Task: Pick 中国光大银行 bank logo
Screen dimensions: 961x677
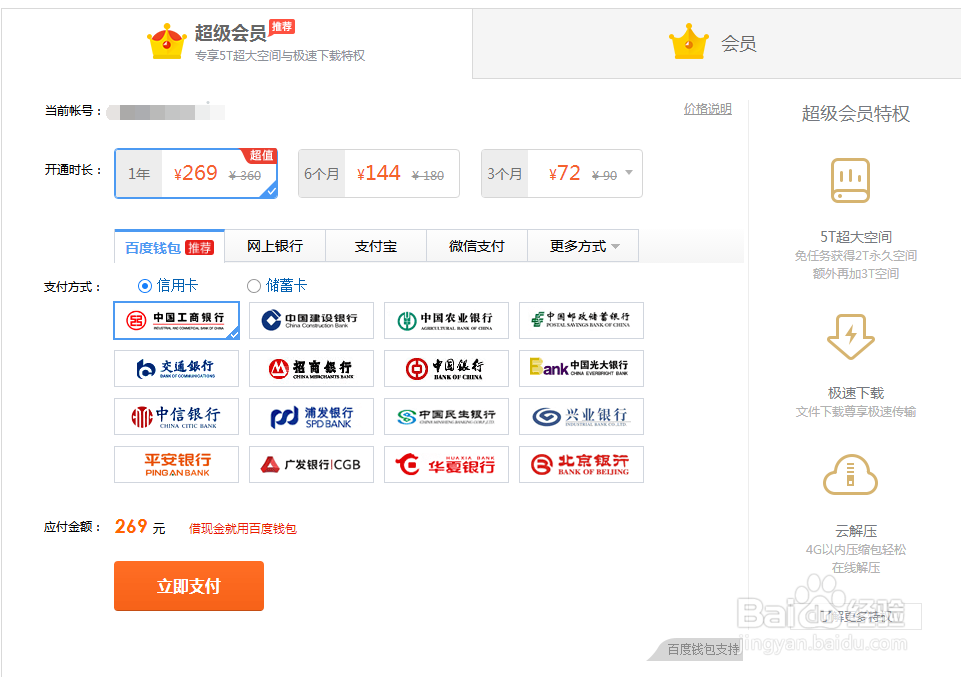Action: tap(581, 368)
